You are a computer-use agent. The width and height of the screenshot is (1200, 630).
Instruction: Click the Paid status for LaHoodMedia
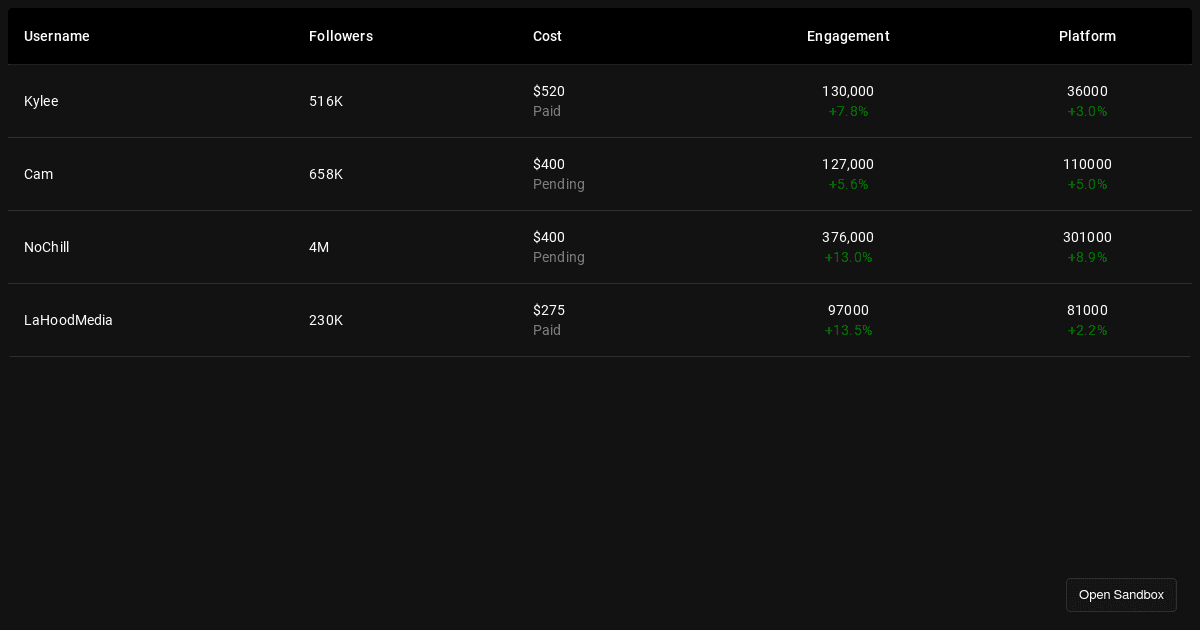(x=547, y=330)
